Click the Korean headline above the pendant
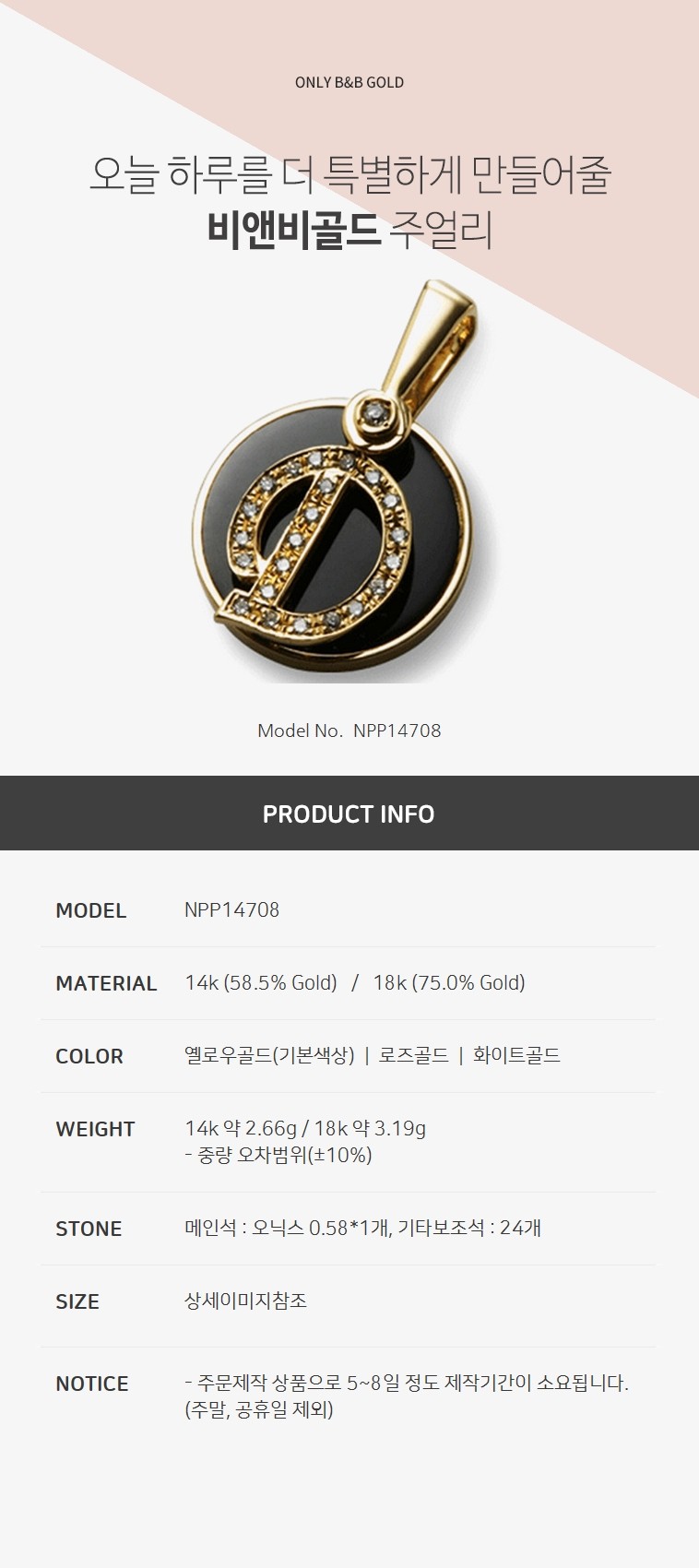699x1568 pixels. [349, 174]
